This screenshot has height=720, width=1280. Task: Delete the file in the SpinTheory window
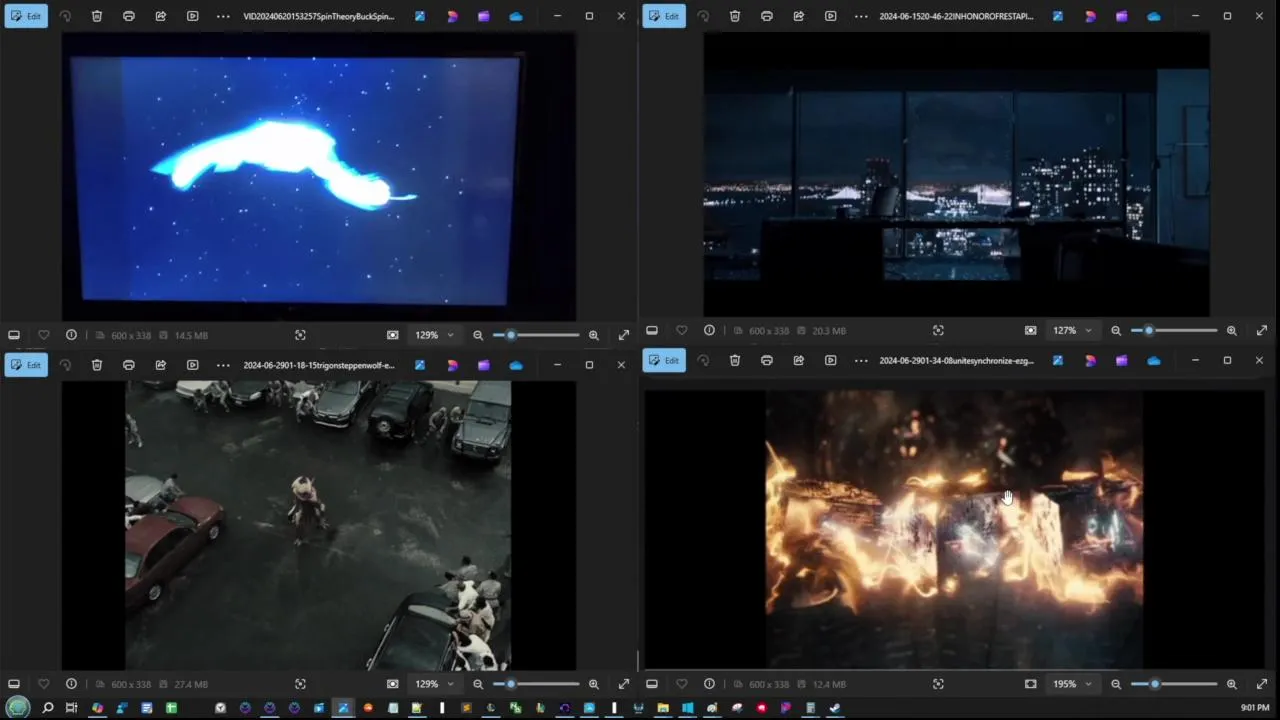(x=97, y=16)
